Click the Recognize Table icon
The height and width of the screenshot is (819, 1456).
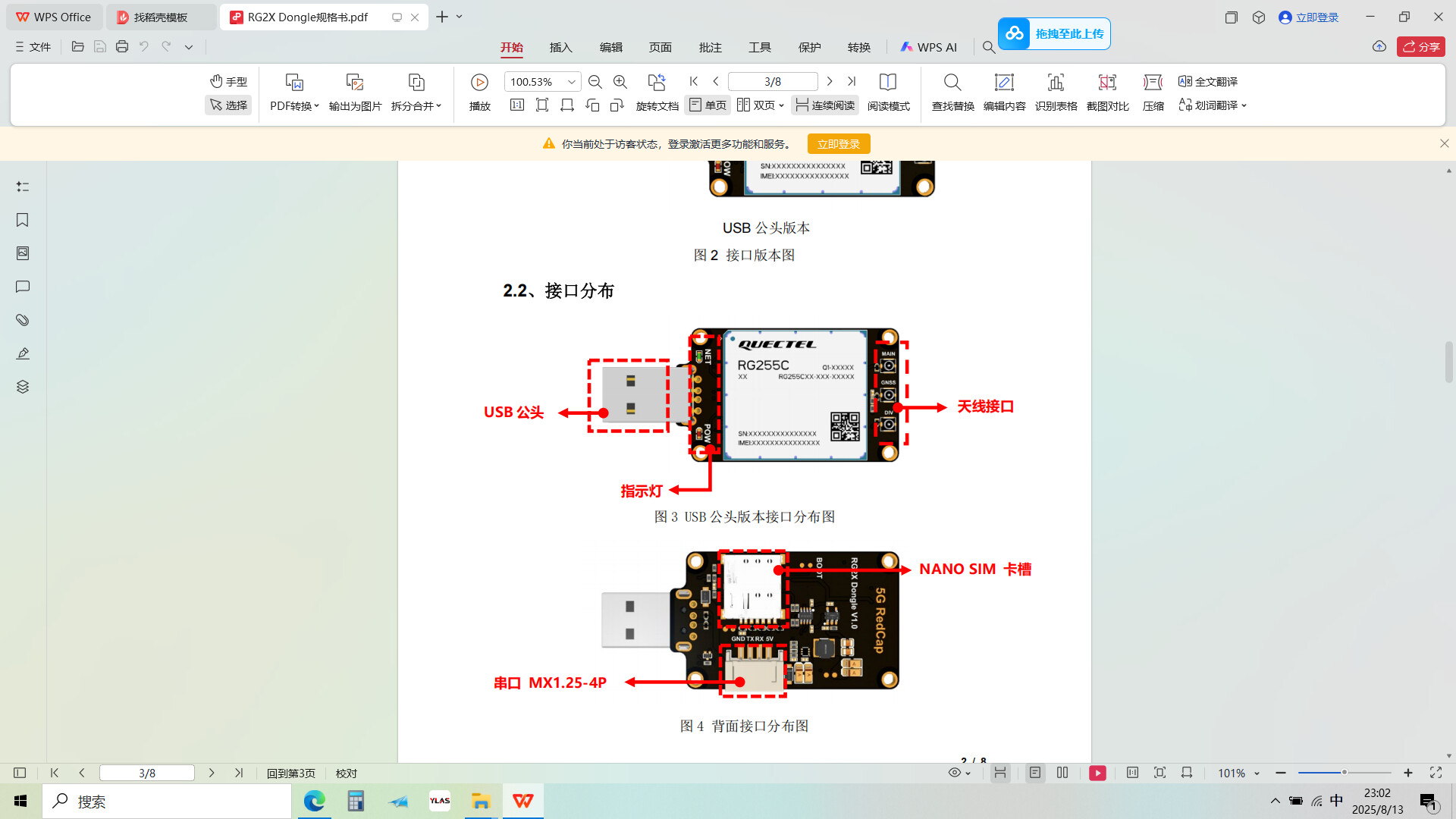pos(1056,83)
